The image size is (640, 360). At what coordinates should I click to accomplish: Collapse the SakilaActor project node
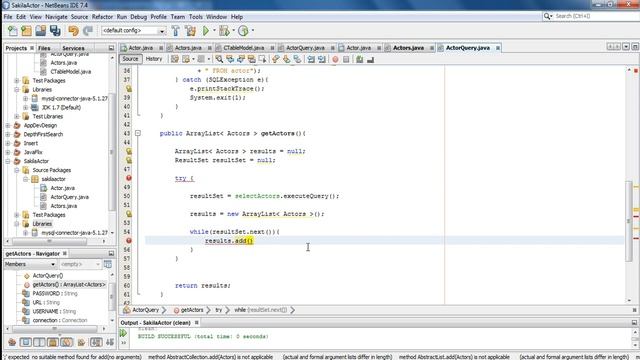click(x=8, y=161)
